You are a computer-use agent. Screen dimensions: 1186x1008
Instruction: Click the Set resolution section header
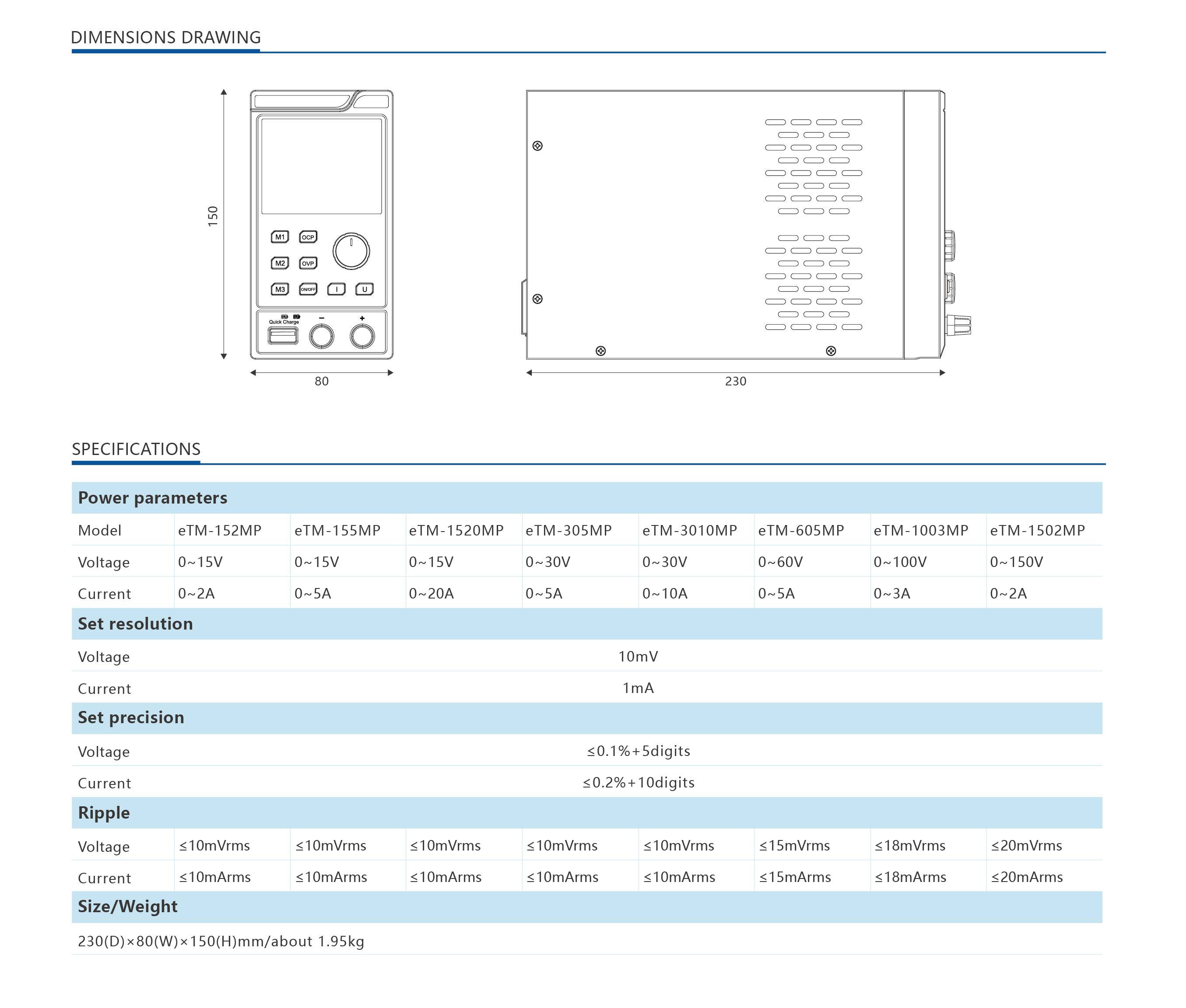[x=586, y=623]
